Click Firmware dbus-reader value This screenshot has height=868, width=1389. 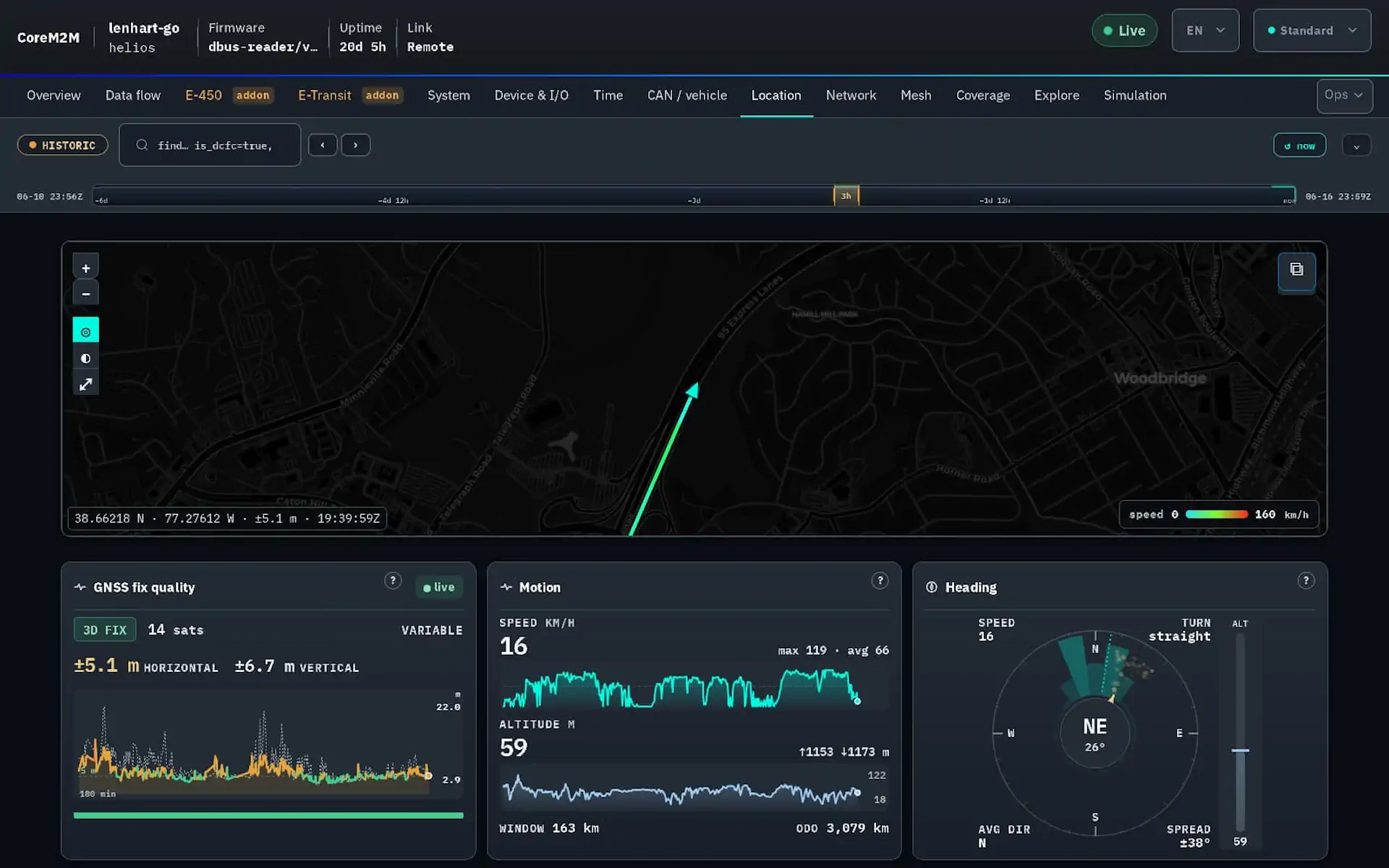[263, 47]
